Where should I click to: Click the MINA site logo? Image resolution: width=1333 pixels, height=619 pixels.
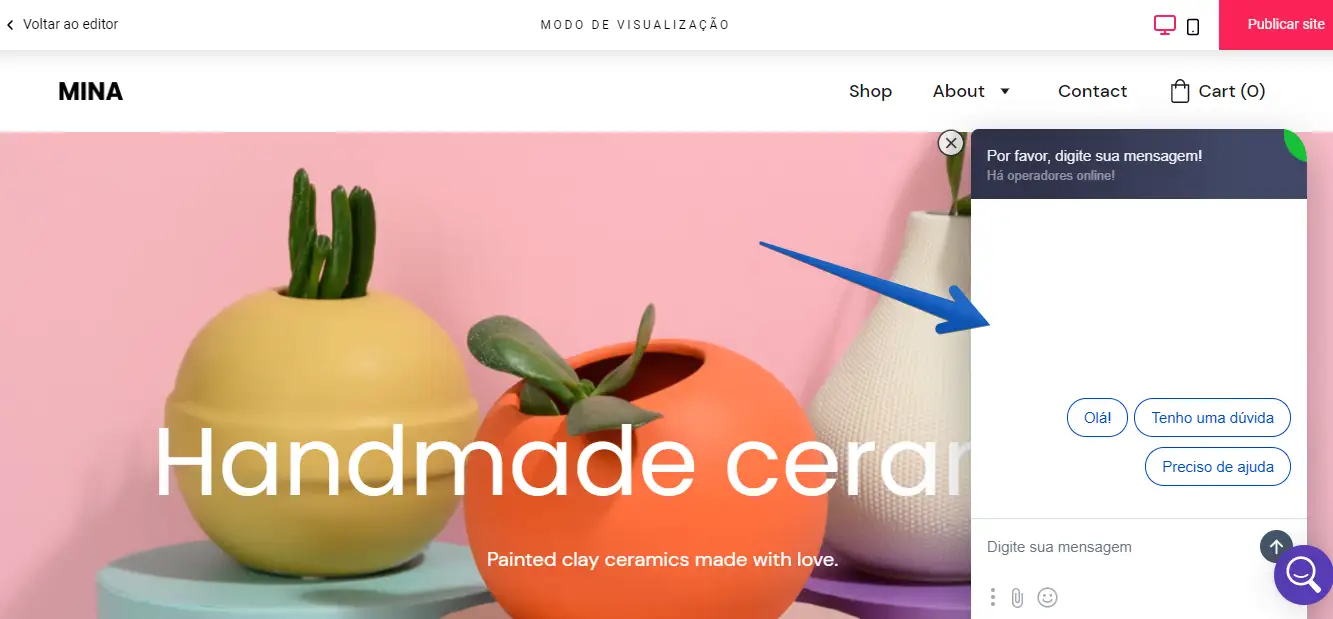[91, 92]
